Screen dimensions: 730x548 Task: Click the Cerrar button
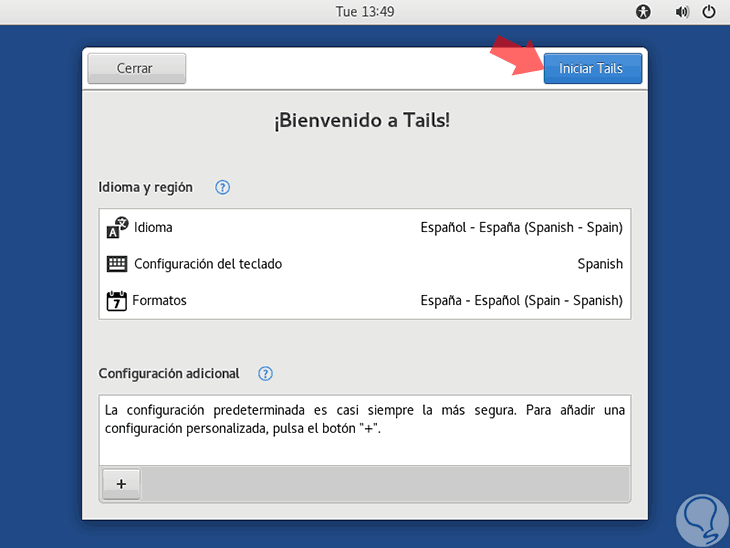(x=136, y=68)
